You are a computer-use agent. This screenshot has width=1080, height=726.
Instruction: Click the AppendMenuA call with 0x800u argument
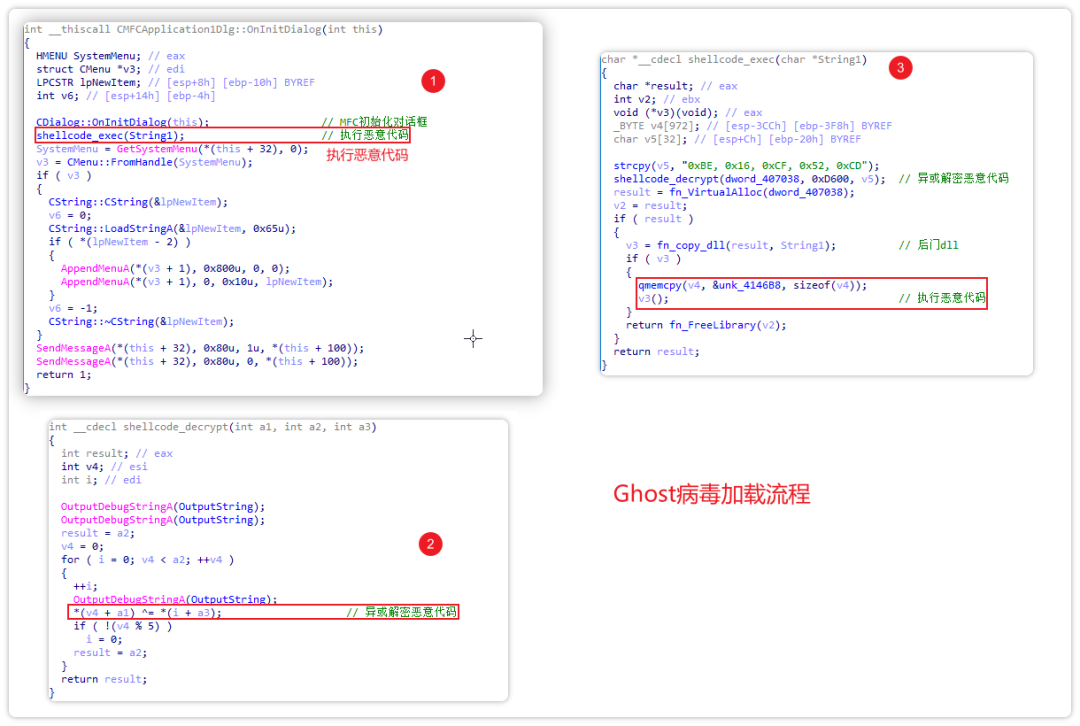[x=175, y=269]
